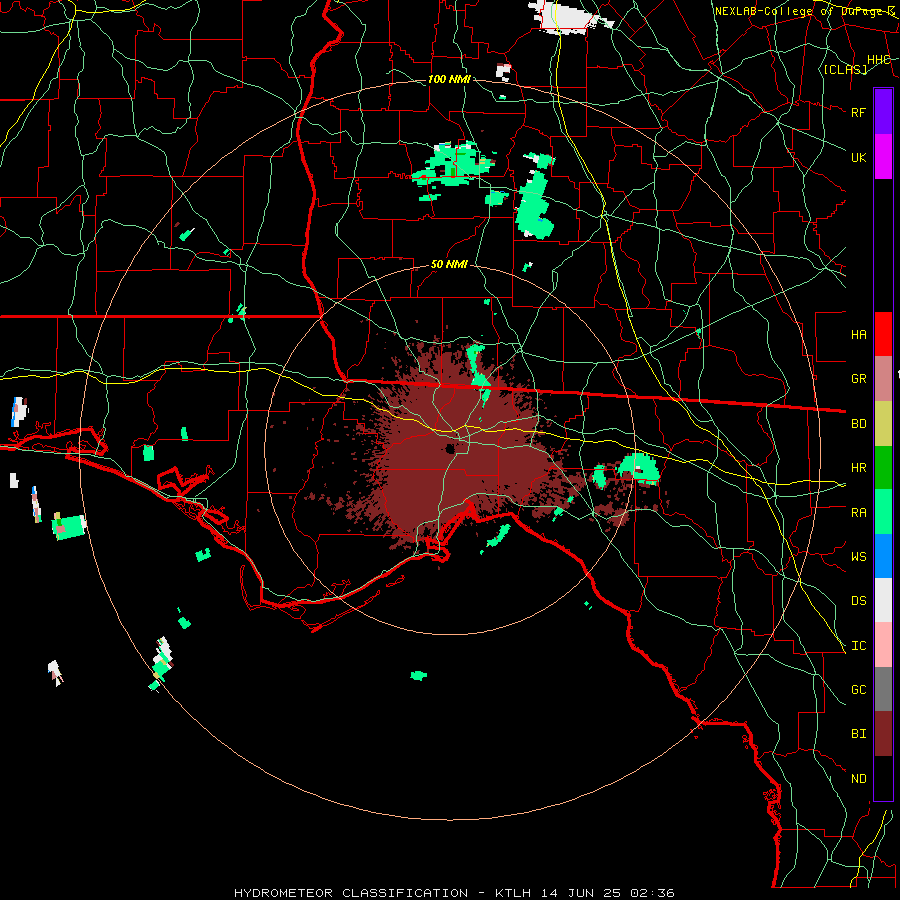The image size is (900, 900).
Task: Select the blue WS legend color swatch
Action: [883, 556]
